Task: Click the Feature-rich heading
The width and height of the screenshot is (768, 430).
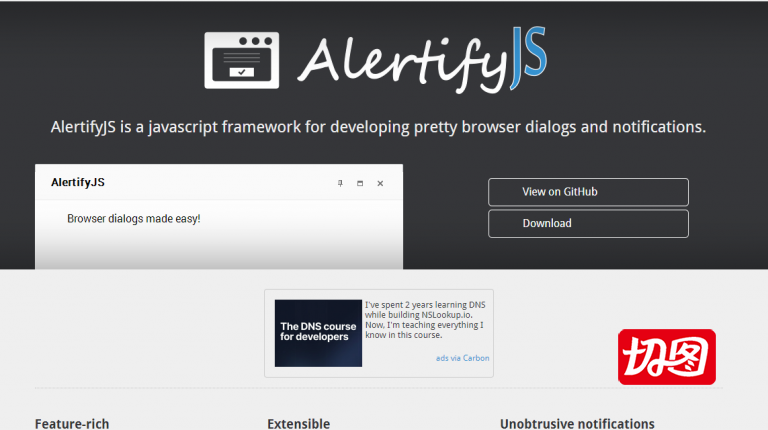Action: pyautogui.click(x=72, y=424)
